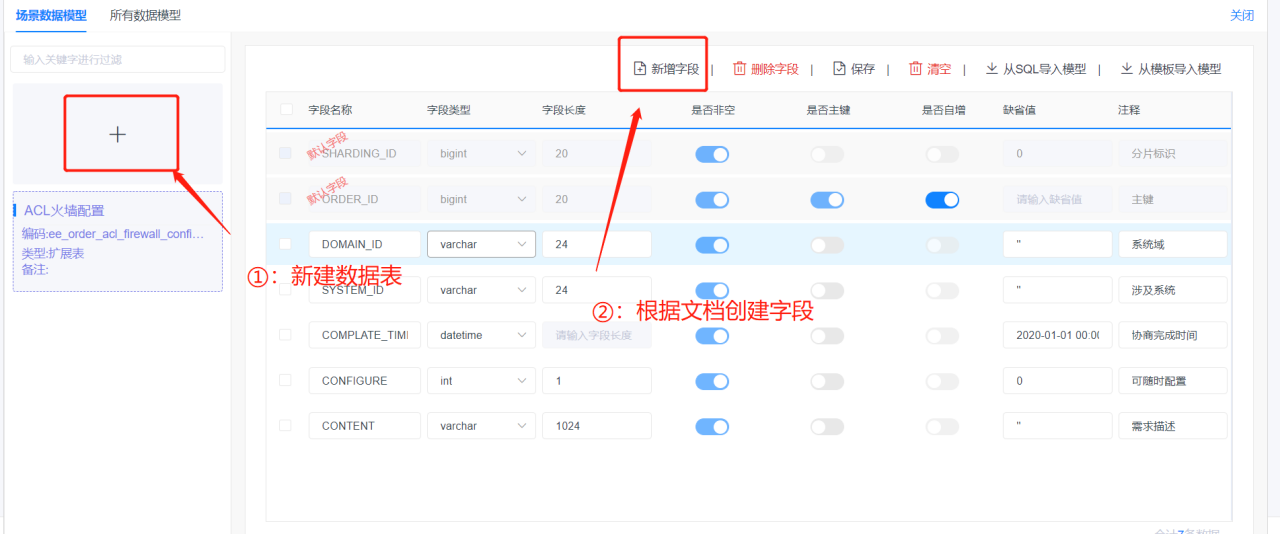The width and height of the screenshot is (1280, 534).
Task: Click the 新增字段 add-field button
Action: (x=666, y=69)
